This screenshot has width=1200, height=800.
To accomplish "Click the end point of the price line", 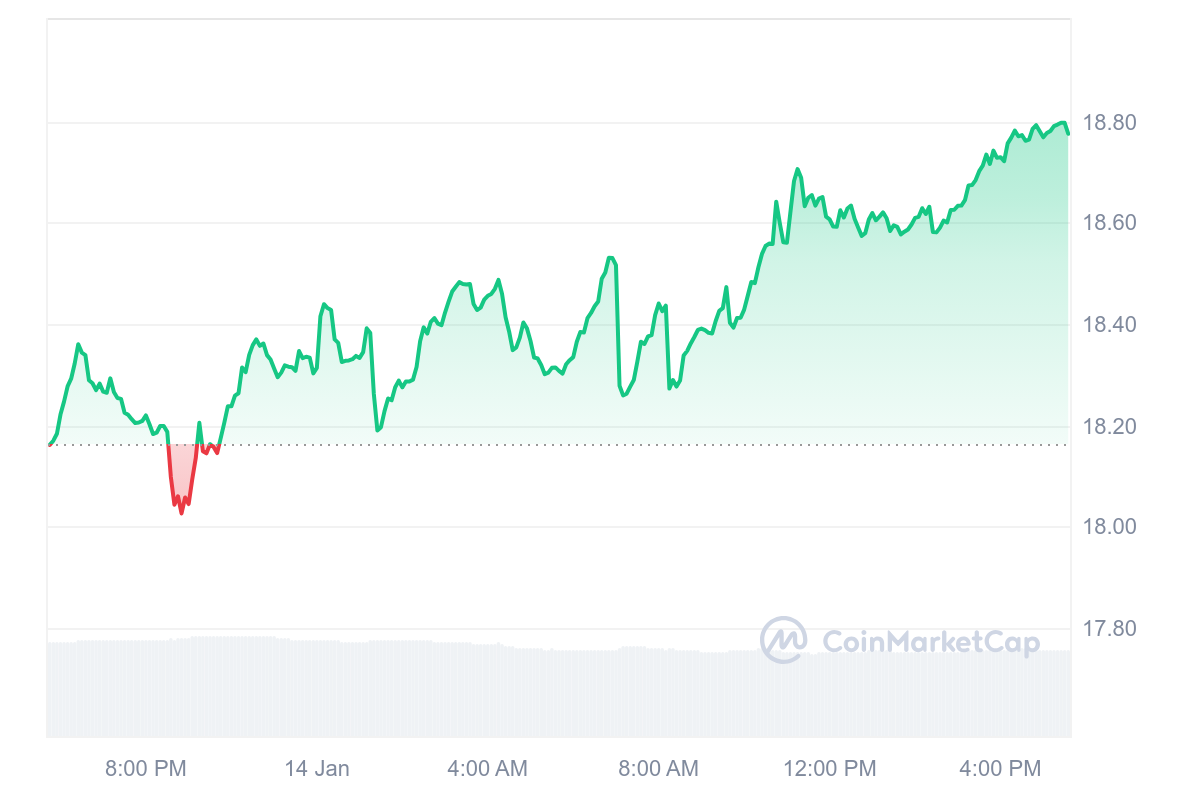I will point(1068,133).
